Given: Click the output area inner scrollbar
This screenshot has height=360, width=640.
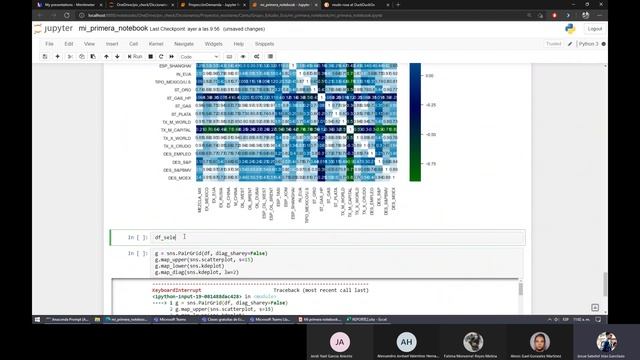Looking at the screenshot, I should (x=520, y=289).
